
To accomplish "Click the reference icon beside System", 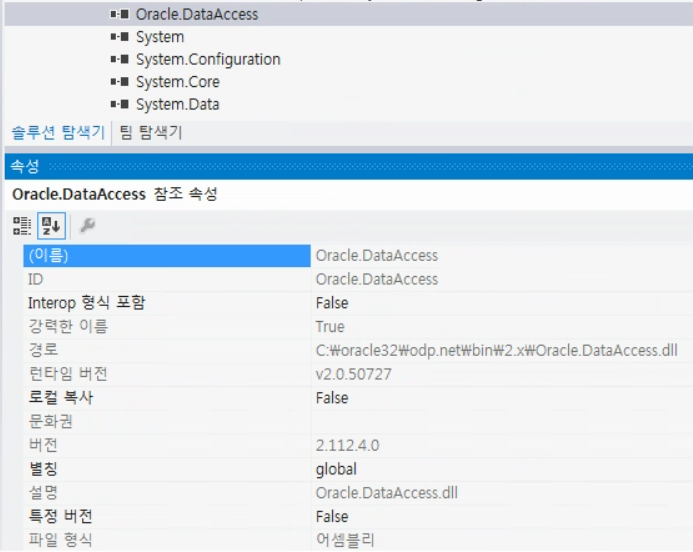I will pos(119,37).
